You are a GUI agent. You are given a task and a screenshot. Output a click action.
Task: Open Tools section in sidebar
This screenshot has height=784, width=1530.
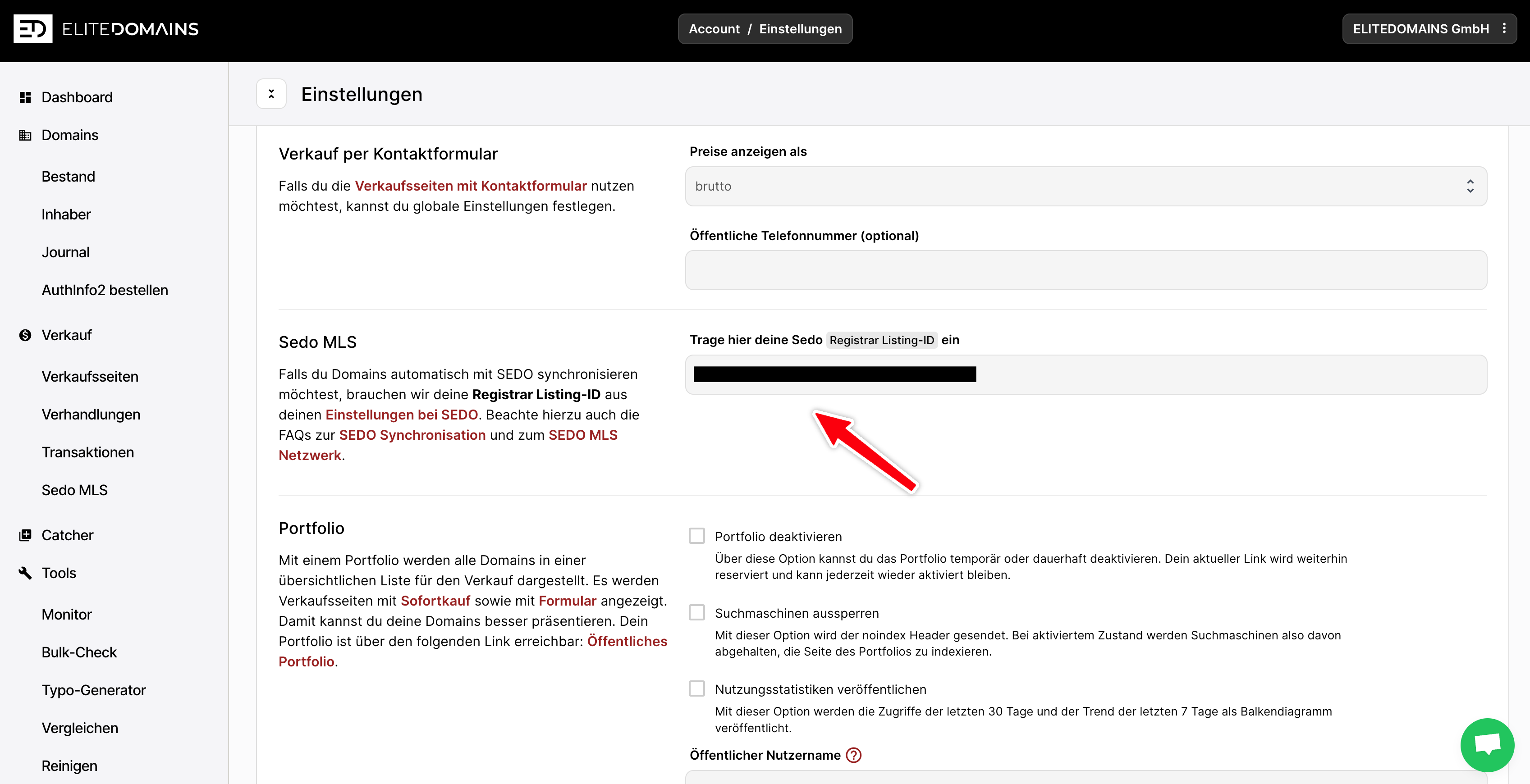coord(59,573)
